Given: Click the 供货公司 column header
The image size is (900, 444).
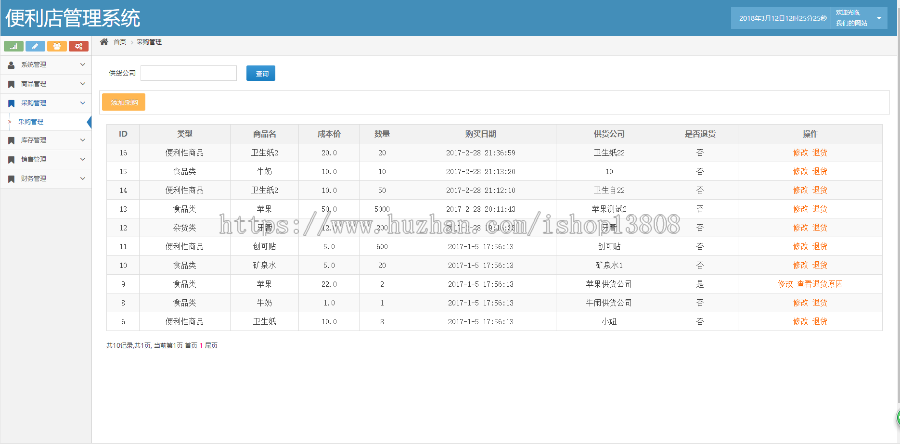Looking at the screenshot, I should (608, 134).
